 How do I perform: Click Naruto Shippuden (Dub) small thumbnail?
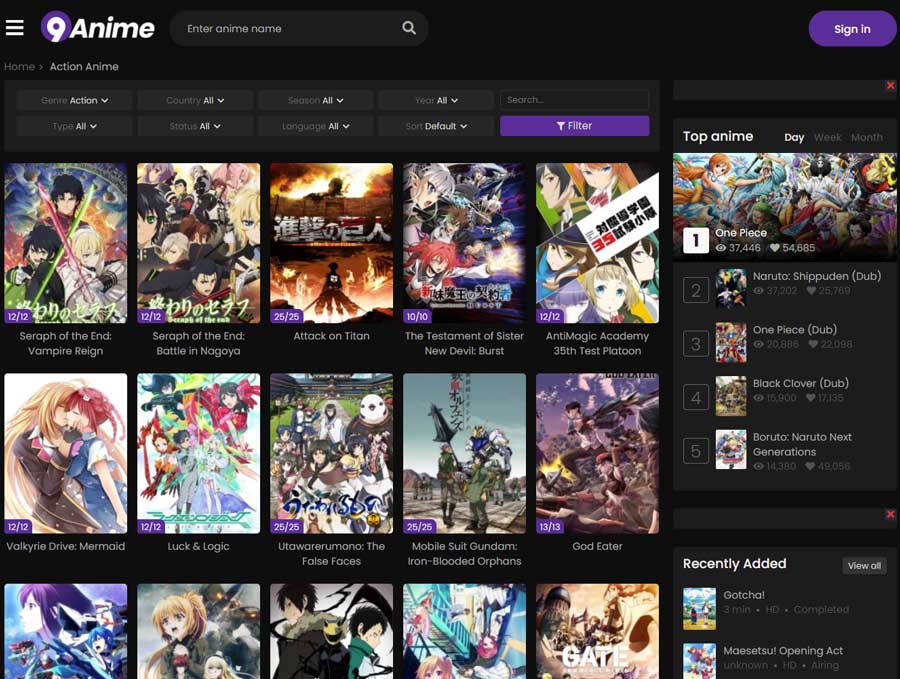(731, 289)
